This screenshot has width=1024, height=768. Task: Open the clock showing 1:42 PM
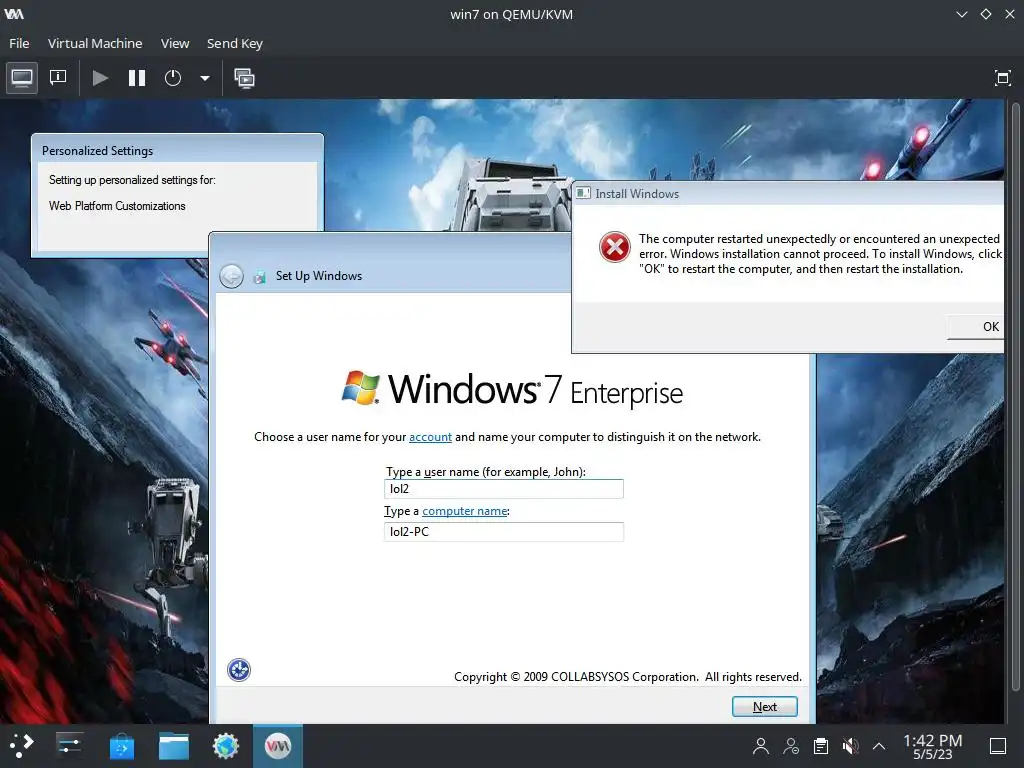(x=933, y=746)
